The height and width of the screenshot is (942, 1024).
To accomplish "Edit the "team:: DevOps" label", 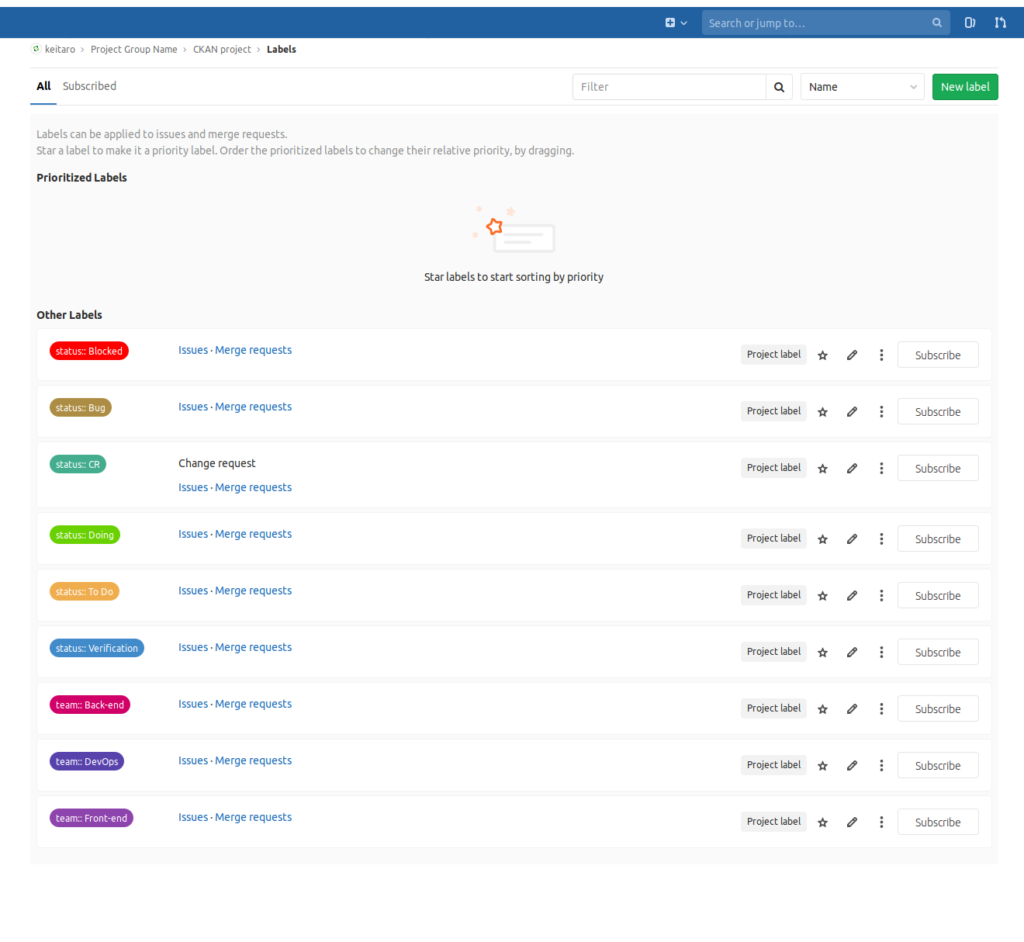I will (x=851, y=765).
